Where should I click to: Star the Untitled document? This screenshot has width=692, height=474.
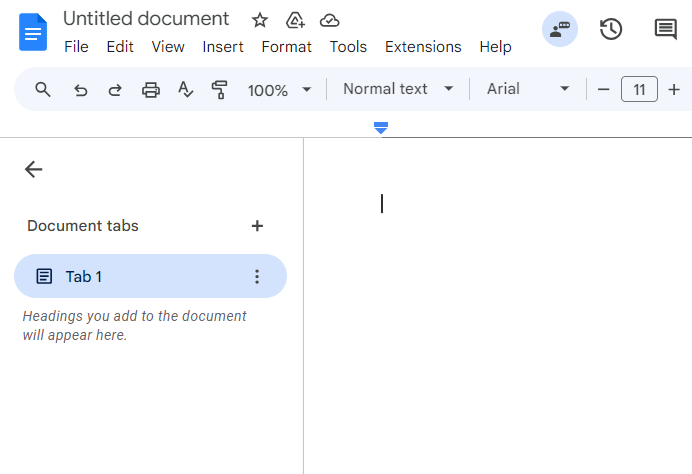260,20
